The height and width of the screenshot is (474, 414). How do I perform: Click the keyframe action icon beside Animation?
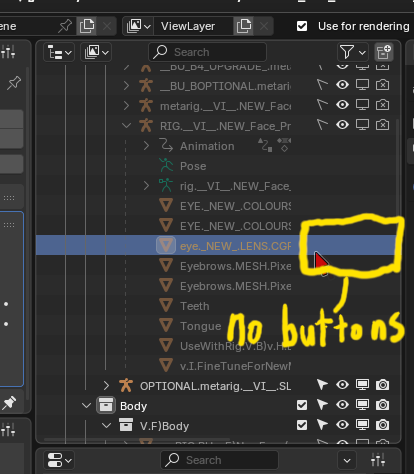(x=284, y=145)
